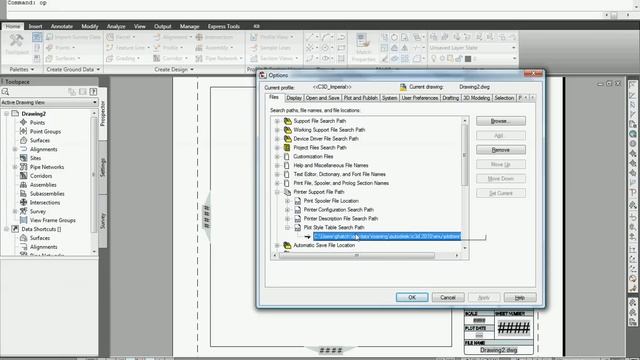This screenshot has height=360, width=640.
Task: Click the Alignments icon under Drawing2
Action: pyautogui.click(x=24, y=149)
